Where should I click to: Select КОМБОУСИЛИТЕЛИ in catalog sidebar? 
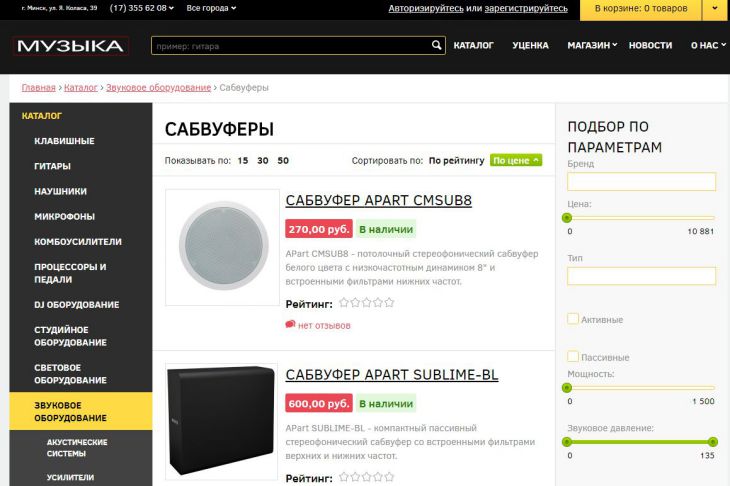(x=78, y=242)
